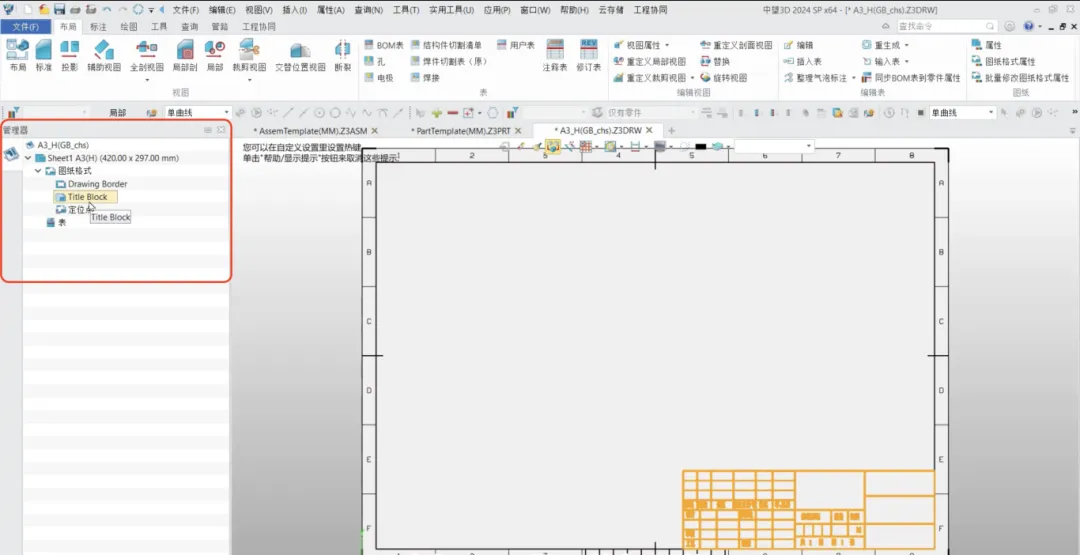Collapse the 图纸格式 folder node

(38, 171)
